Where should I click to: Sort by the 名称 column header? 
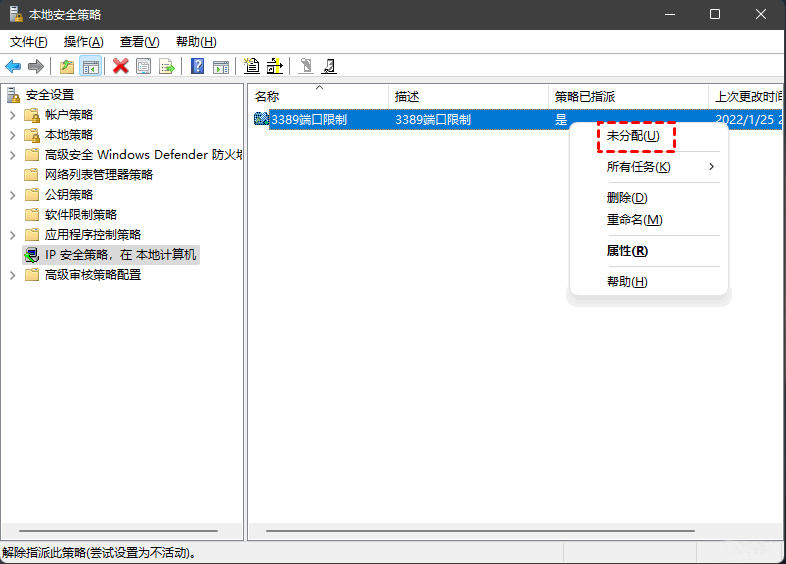click(318, 96)
